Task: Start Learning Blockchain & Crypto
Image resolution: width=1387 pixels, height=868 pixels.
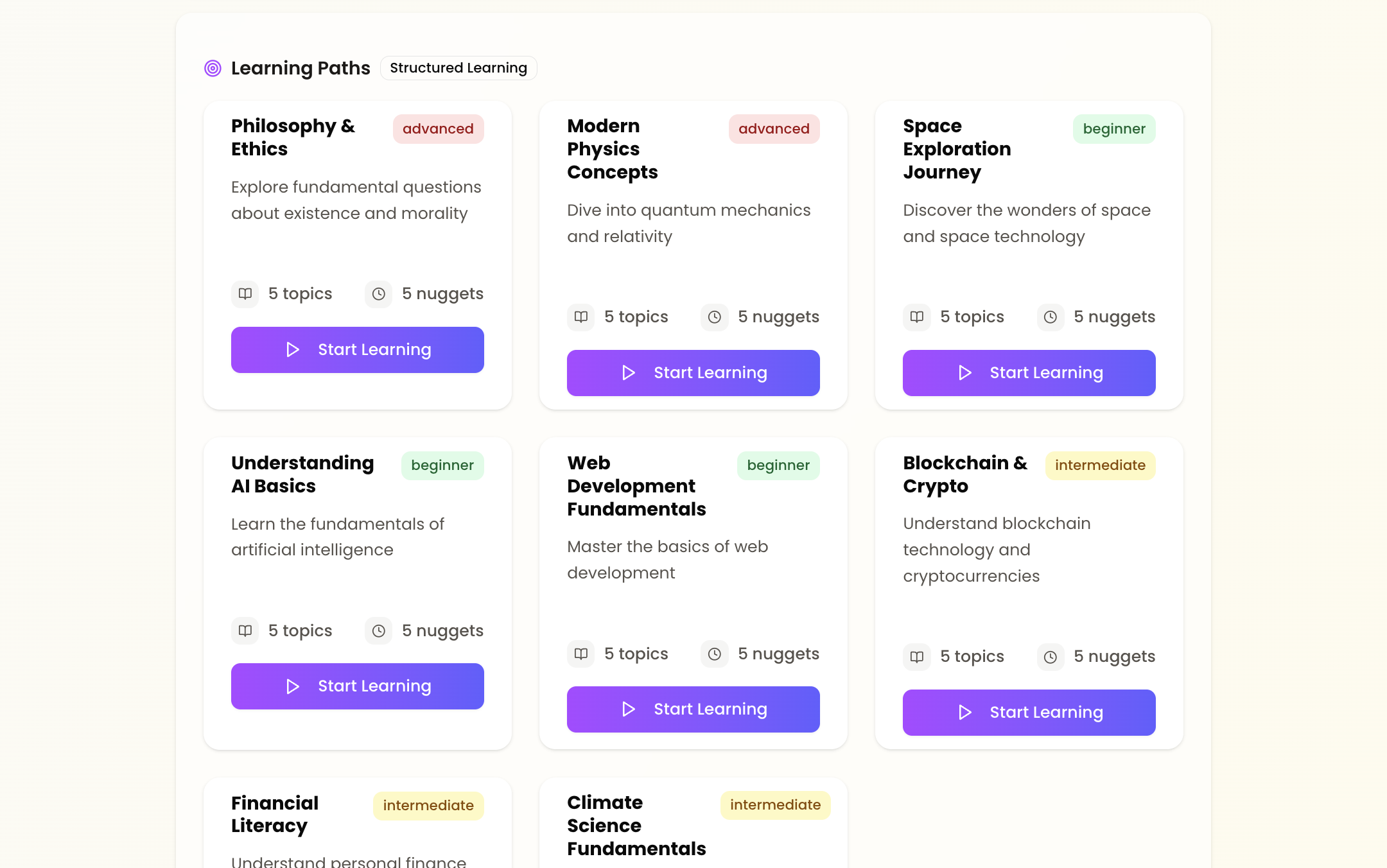Action: coord(1029,713)
